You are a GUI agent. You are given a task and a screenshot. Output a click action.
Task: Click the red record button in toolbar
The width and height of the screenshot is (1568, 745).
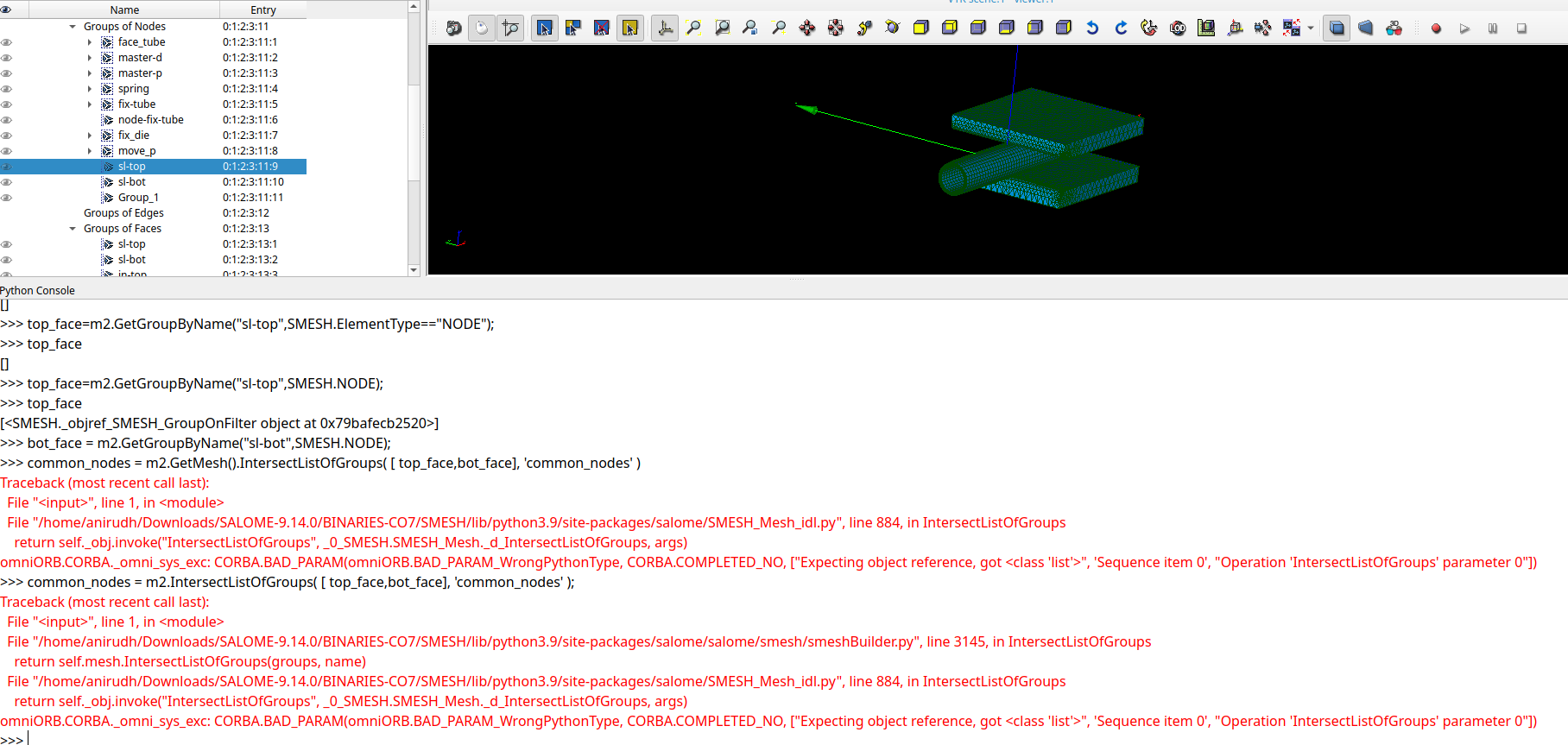(x=1436, y=28)
